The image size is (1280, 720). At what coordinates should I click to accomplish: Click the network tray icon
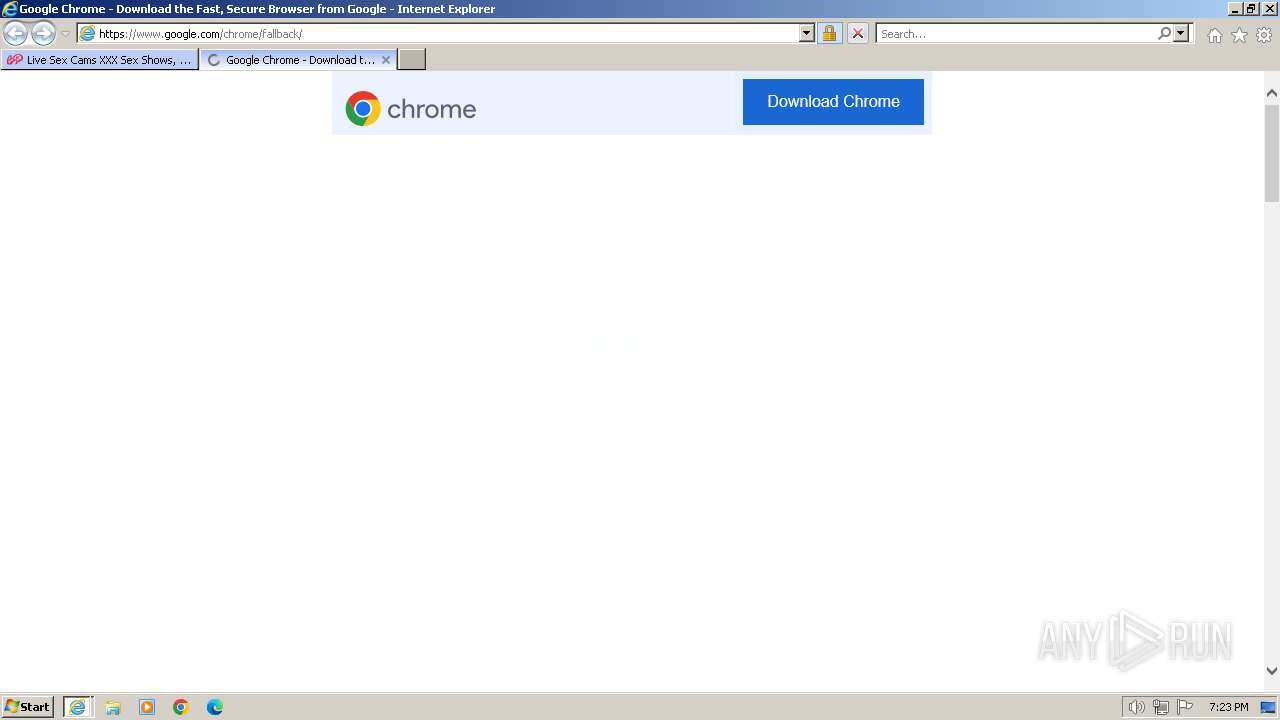pyautogui.click(x=1161, y=707)
